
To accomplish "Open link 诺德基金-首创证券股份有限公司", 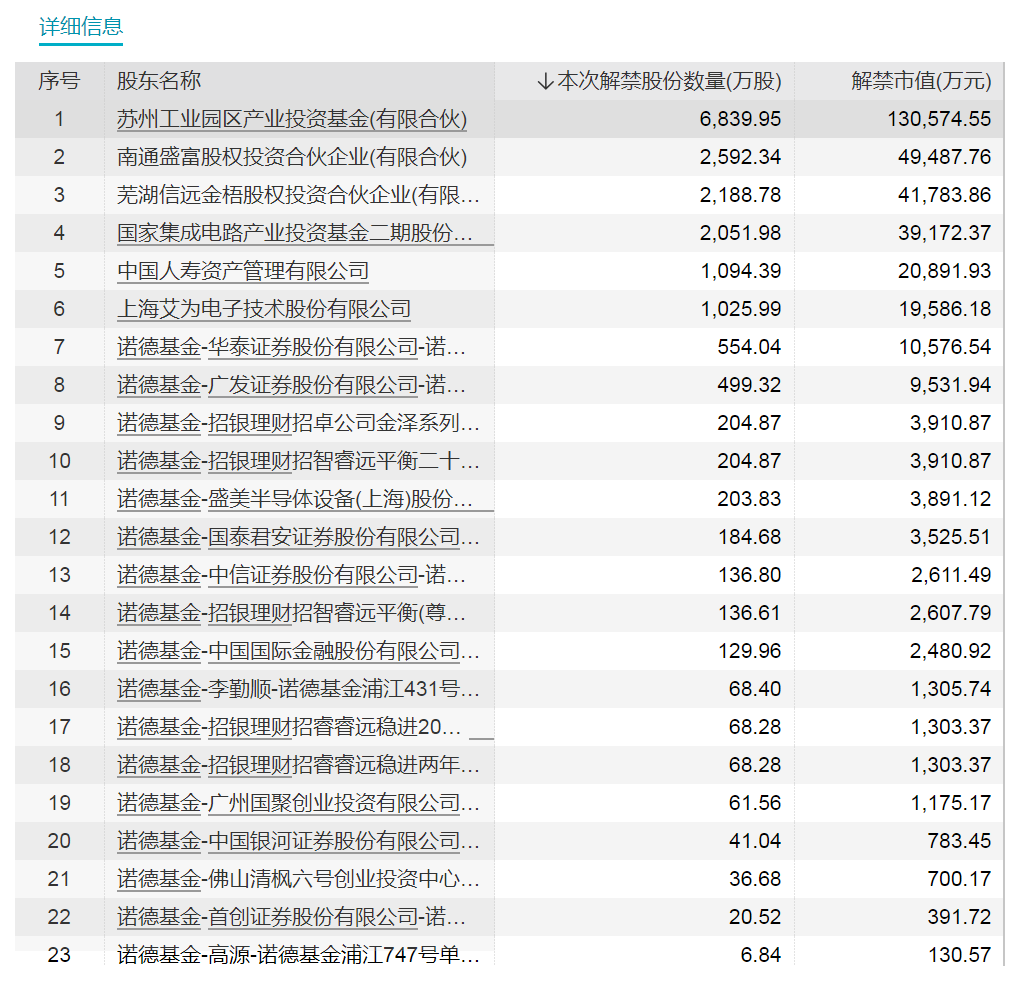I will coord(291,917).
